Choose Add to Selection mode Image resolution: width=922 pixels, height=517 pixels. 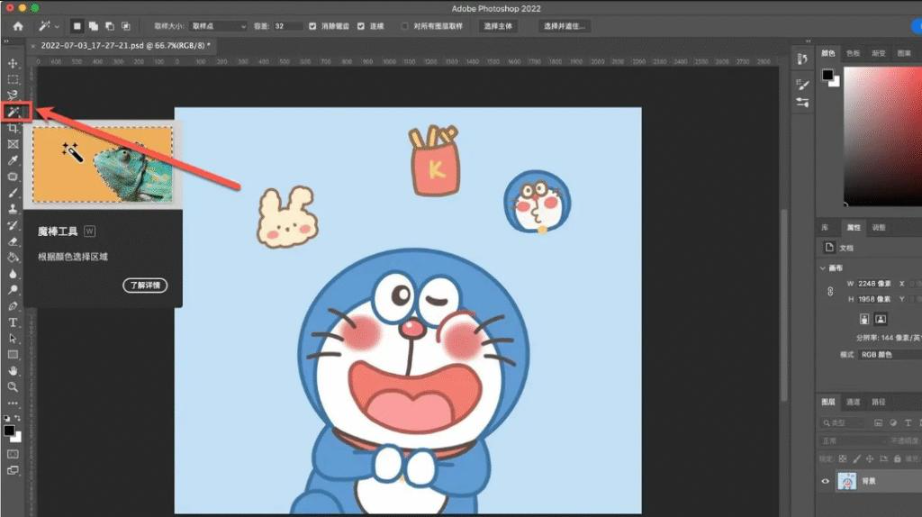click(93, 26)
